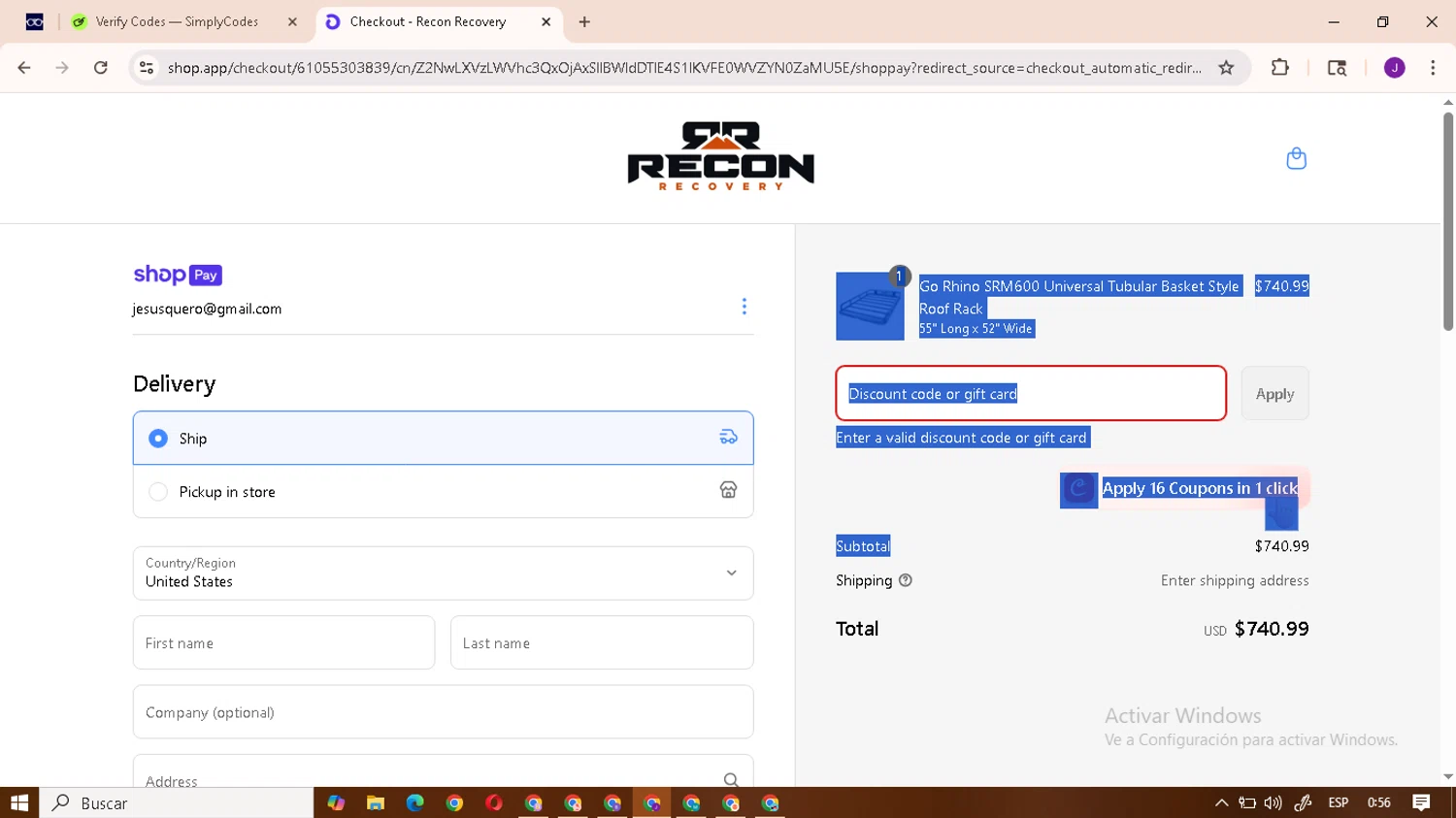Open the browser extensions puzzle icon

click(1280, 68)
